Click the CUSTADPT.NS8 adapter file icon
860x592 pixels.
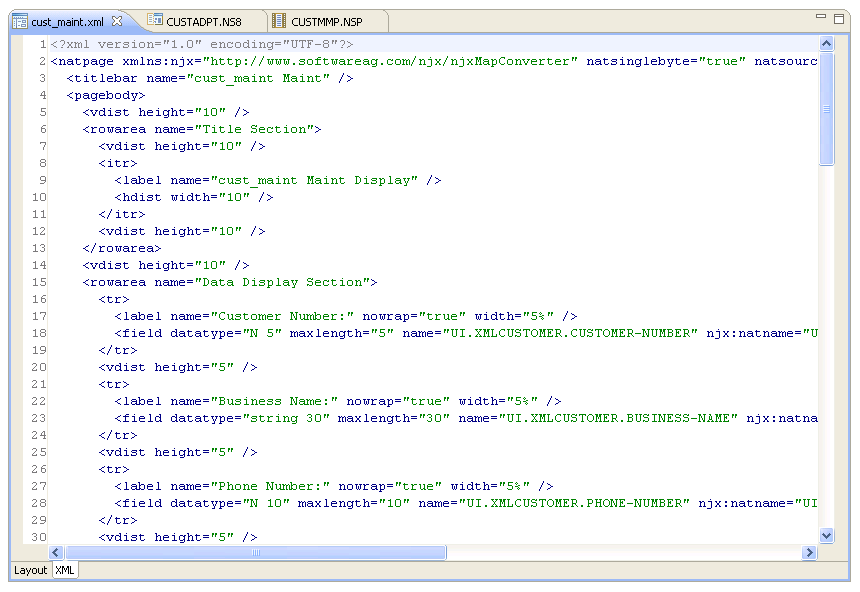pos(155,21)
